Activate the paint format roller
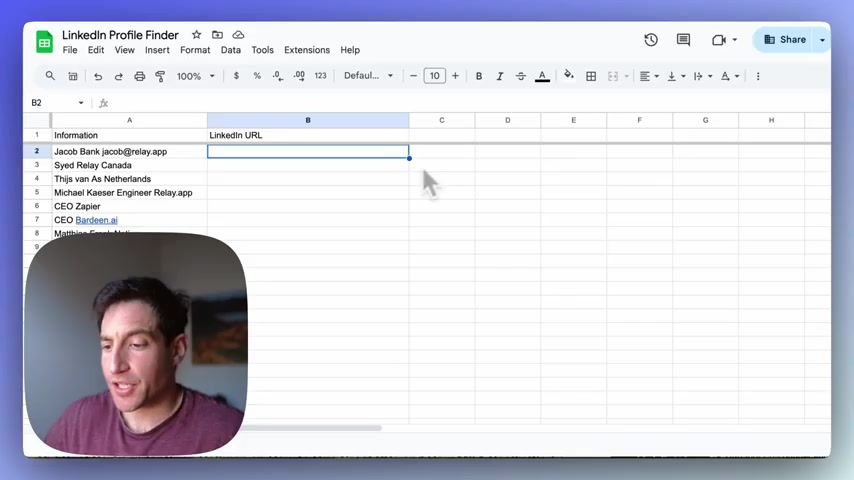This screenshot has height=480, width=854. click(160, 76)
